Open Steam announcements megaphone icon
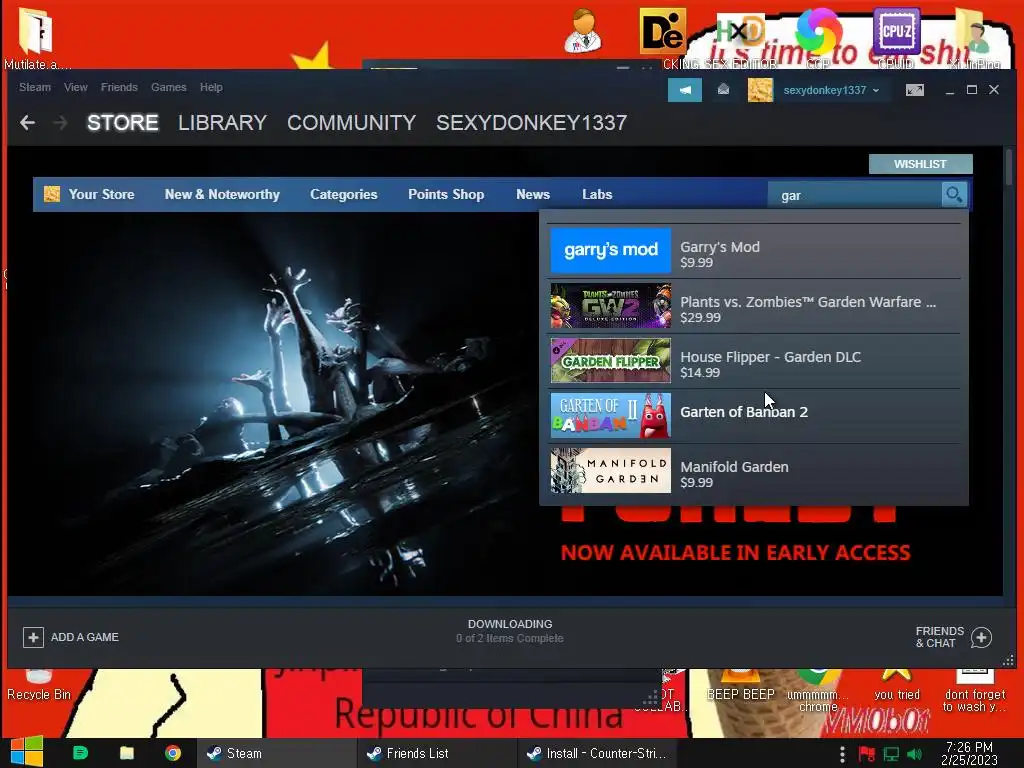The image size is (1024, 768). click(684, 90)
